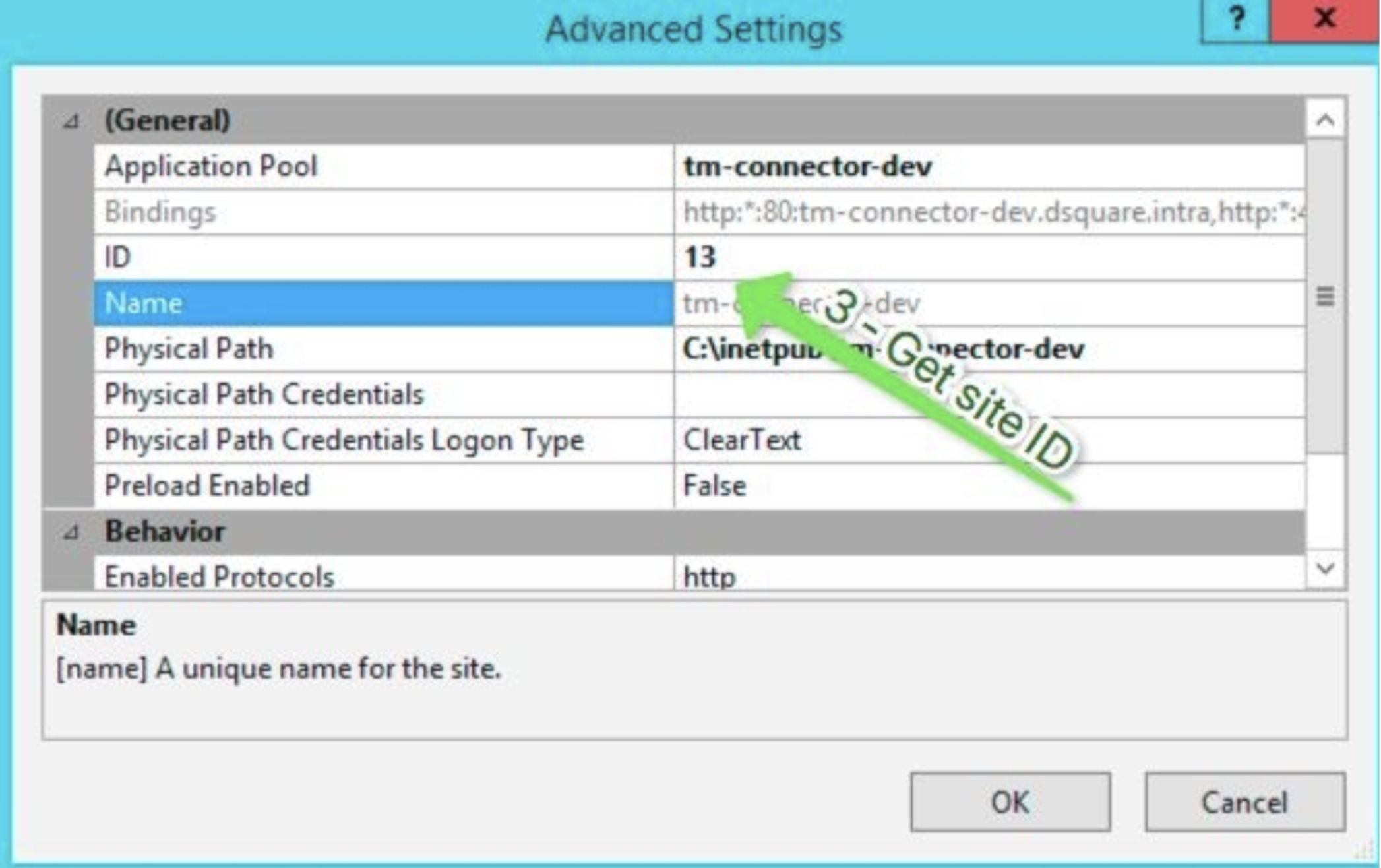This screenshot has height=868, width=1381.
Task: Click the ID value 13
Action: click(x=700, y=257)
